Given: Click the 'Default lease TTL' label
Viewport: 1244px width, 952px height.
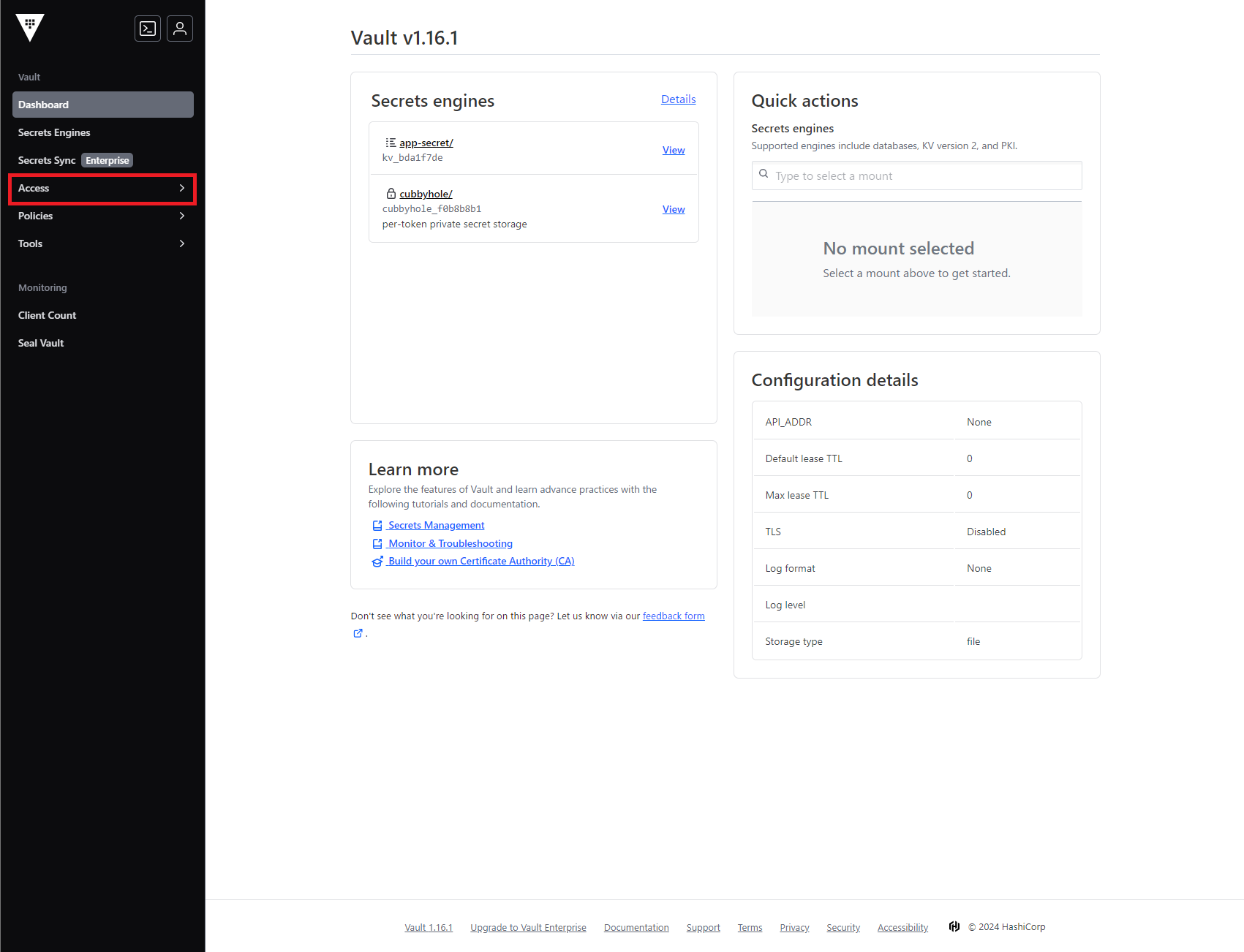Looking at the screenshot, I should point(804,458).
